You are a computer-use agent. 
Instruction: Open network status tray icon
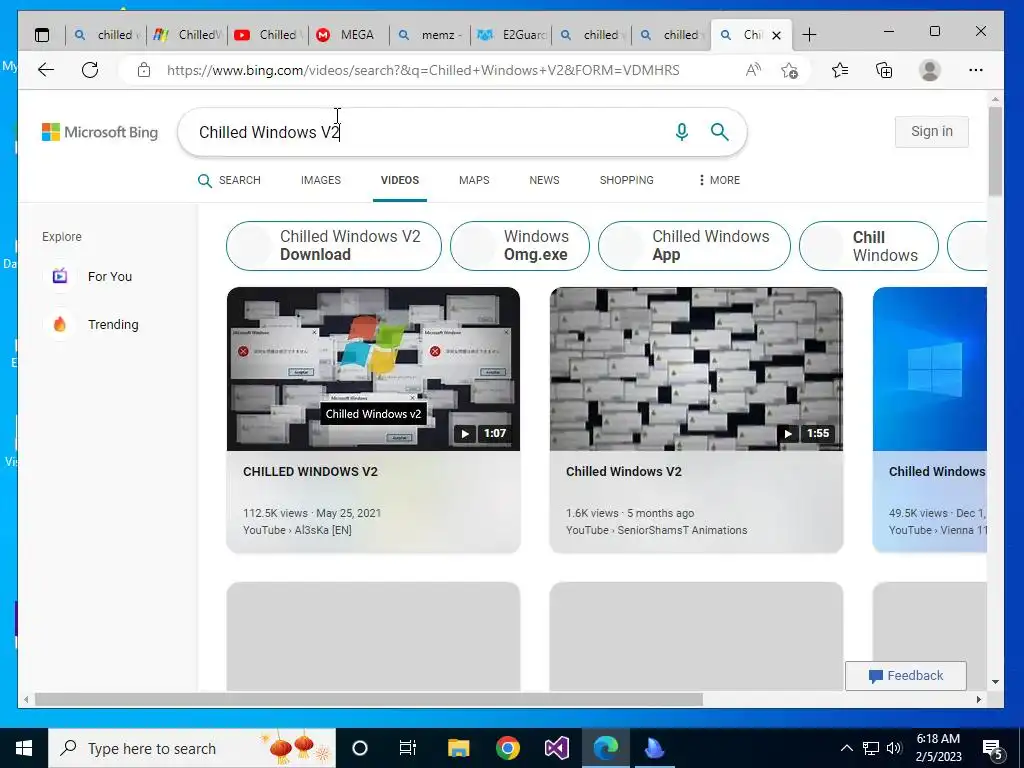(x=871, y=748)
